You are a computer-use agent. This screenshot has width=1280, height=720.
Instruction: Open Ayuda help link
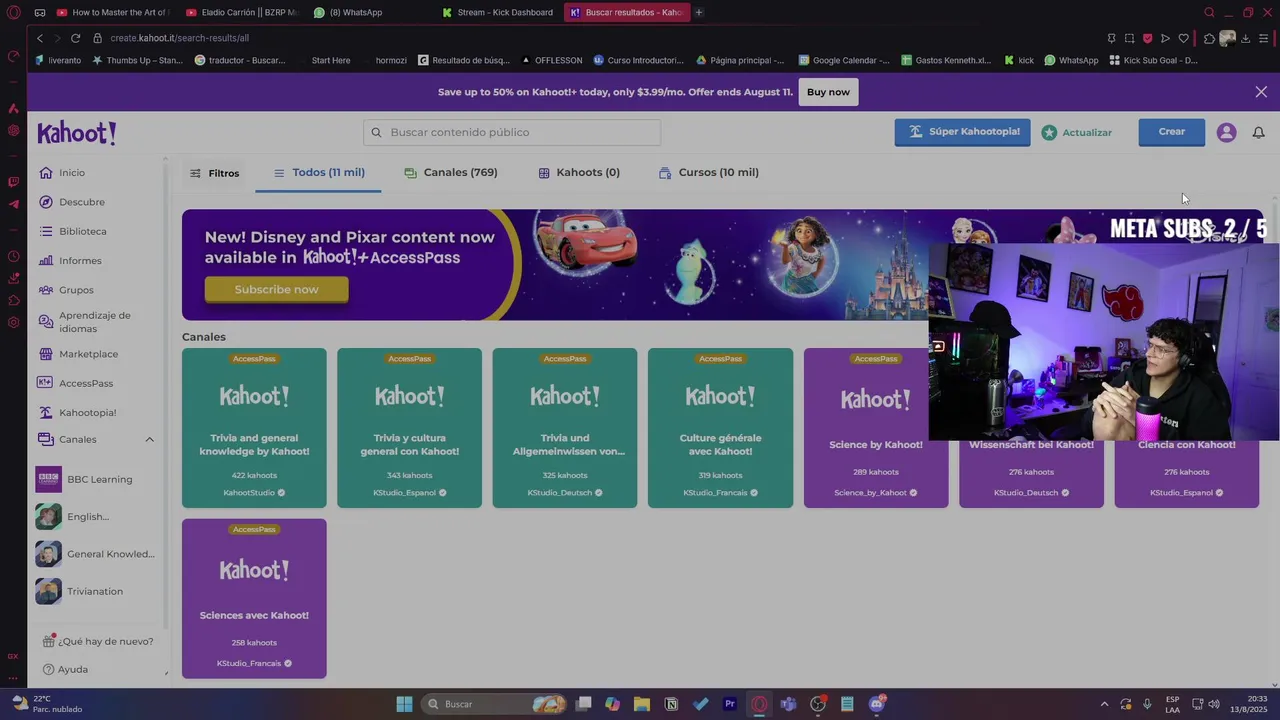66,669
